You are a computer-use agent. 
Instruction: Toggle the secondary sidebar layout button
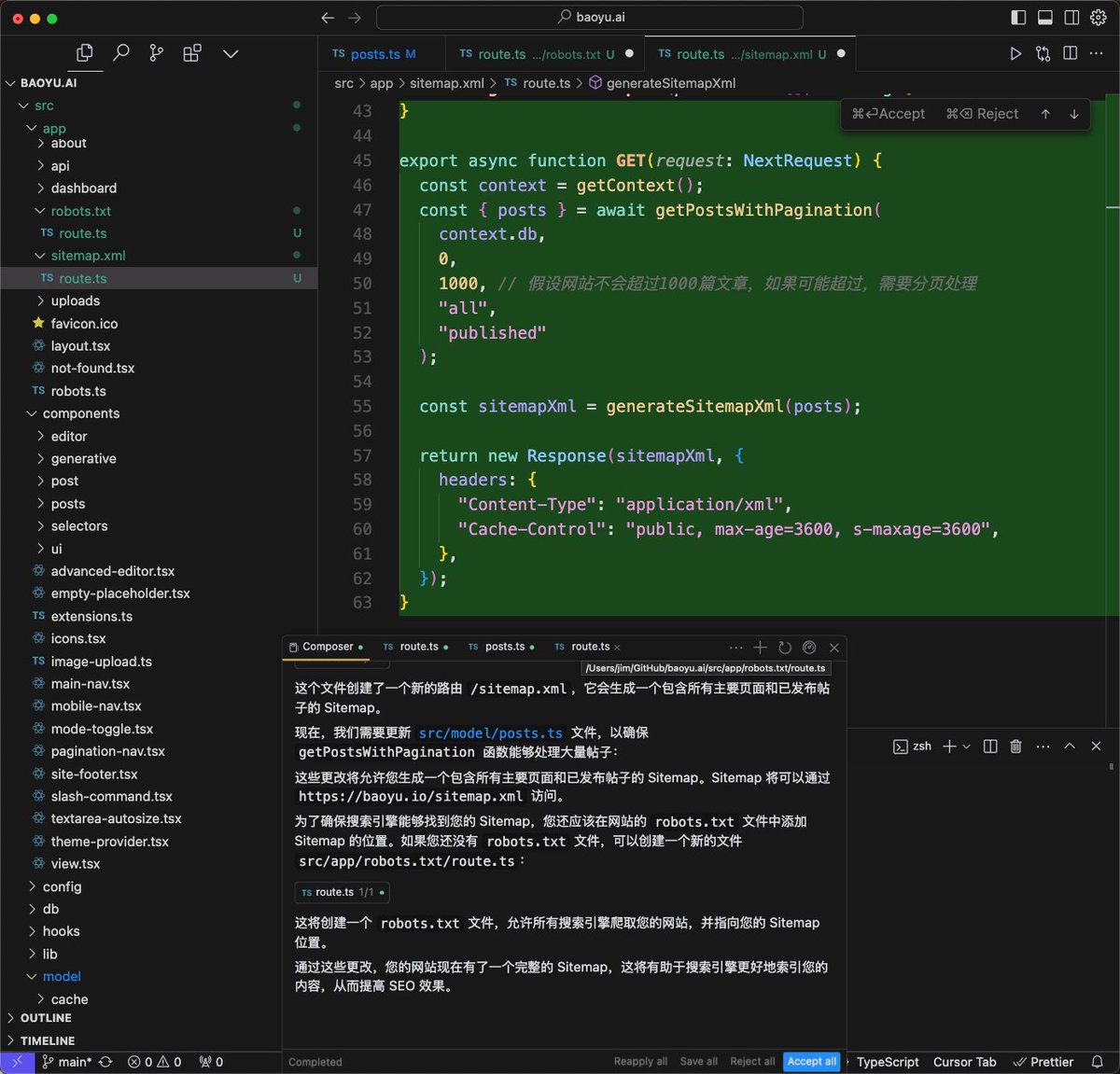point(1072,18)
